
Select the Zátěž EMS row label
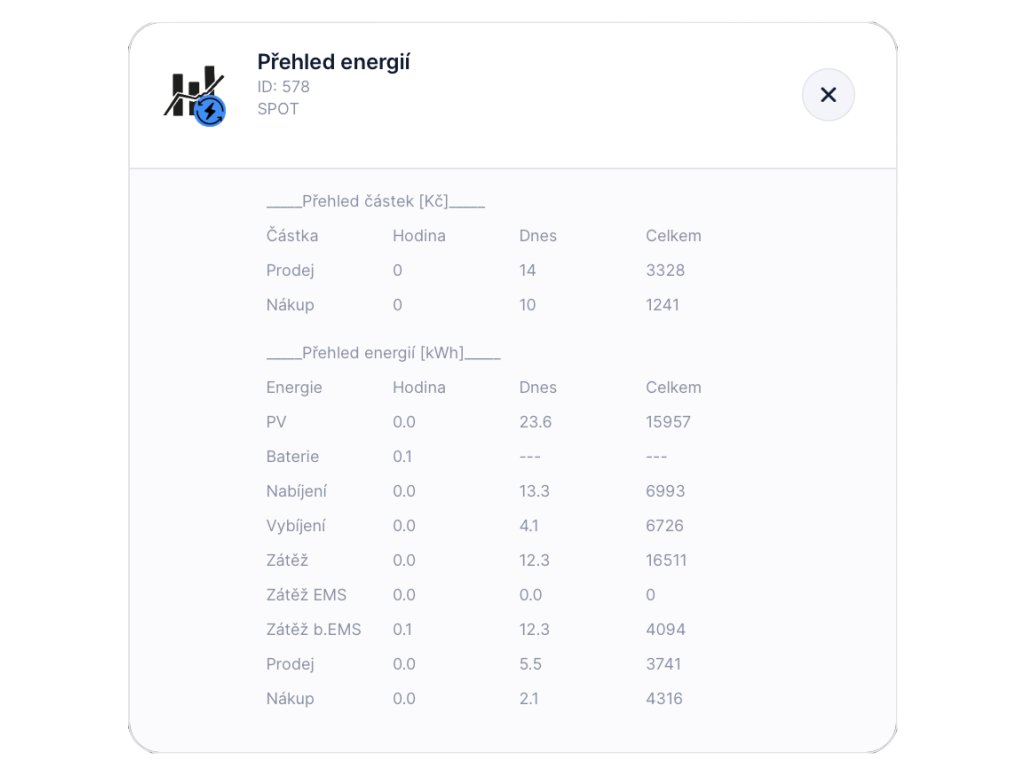click(x=306, y=595)
